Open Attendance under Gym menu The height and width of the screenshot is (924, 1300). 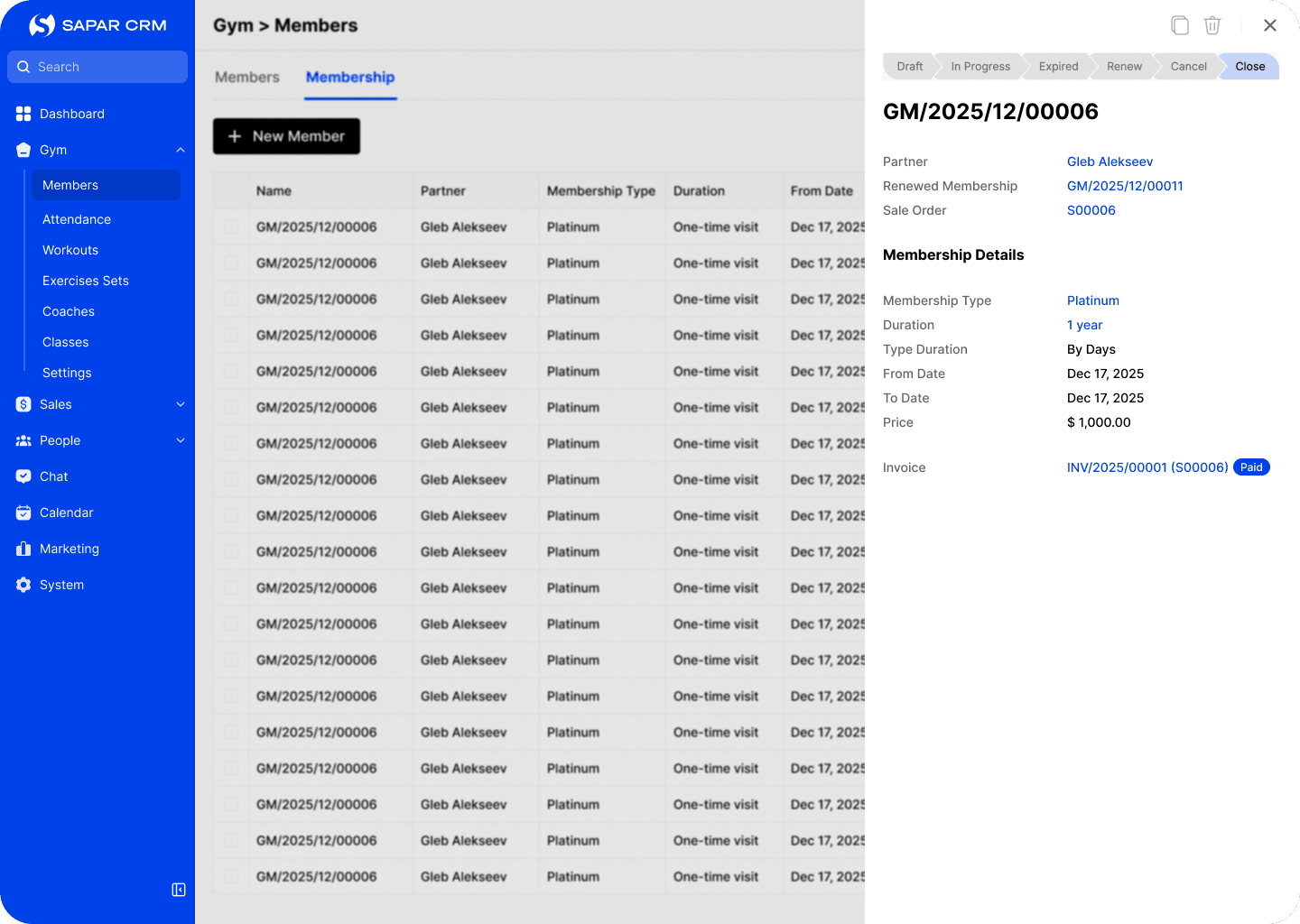(77, 219)
